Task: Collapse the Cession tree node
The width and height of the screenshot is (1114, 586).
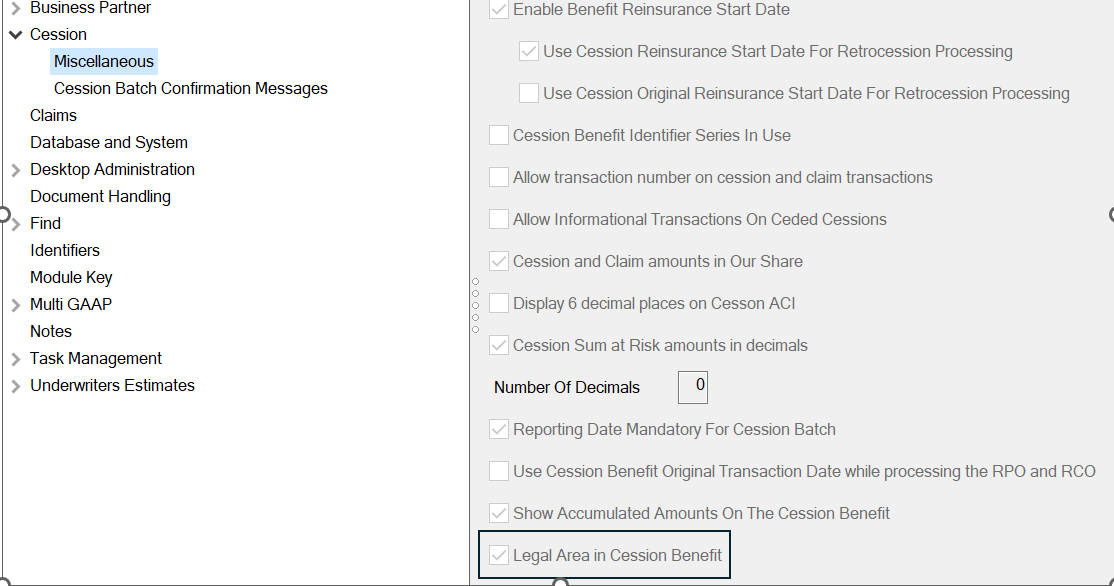Action: (x=16, y=35)
